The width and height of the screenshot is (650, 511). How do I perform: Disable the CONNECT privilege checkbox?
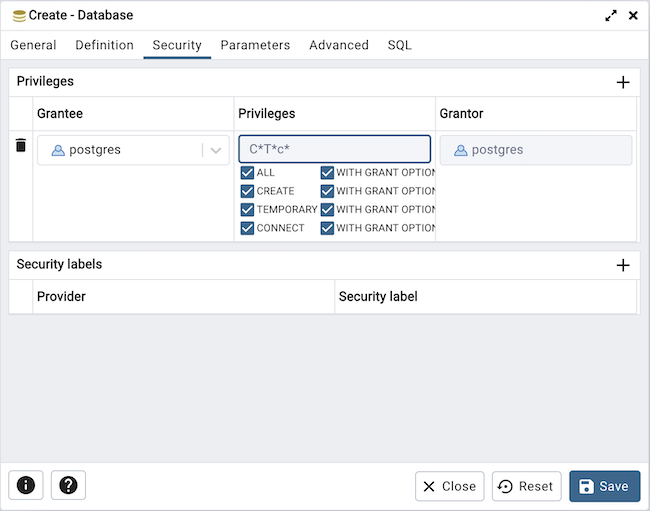(248, 228)
